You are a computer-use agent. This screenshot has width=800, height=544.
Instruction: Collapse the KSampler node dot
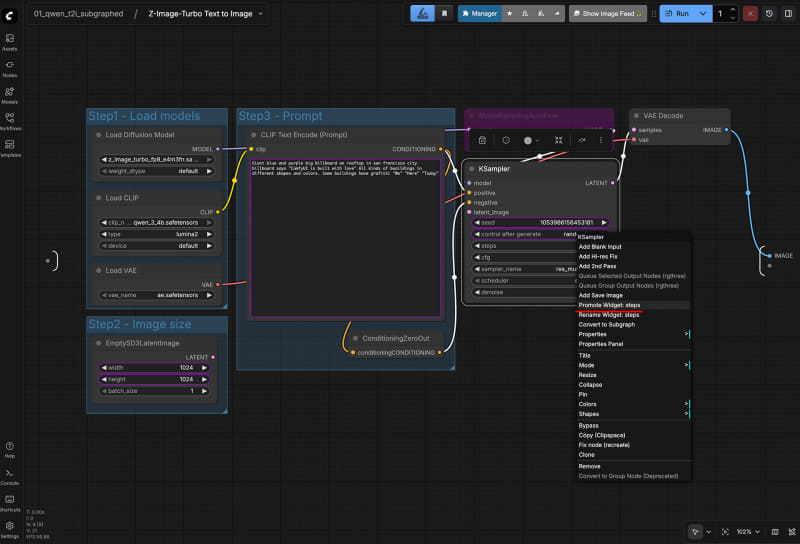pos(471,169)
